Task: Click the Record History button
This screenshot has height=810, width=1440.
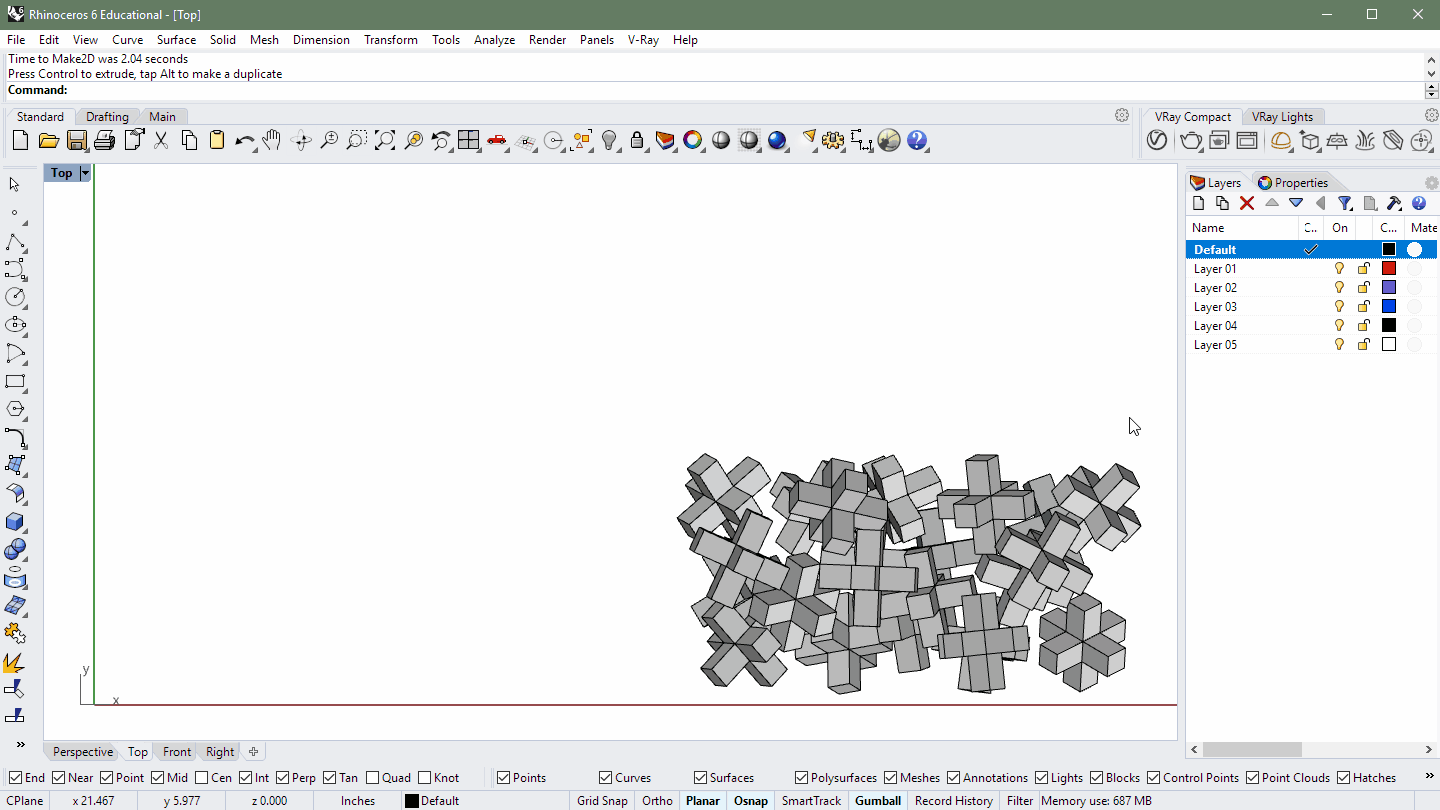Action: [953, 801]
